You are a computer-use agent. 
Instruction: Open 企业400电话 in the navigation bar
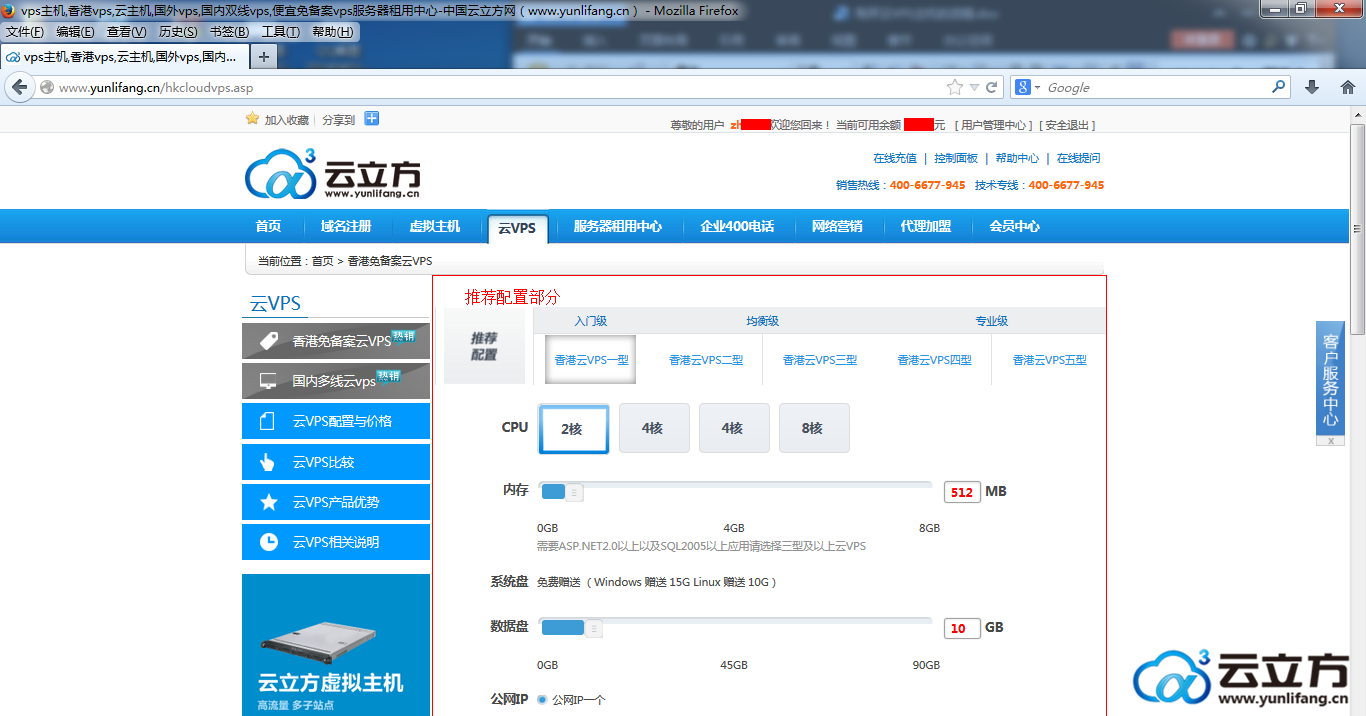coord(737,226)
